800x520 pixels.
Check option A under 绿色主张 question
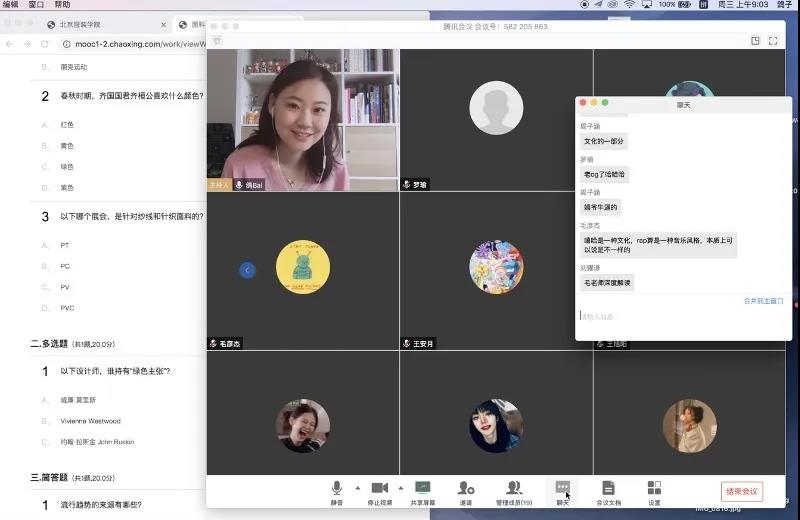(78, 400)
